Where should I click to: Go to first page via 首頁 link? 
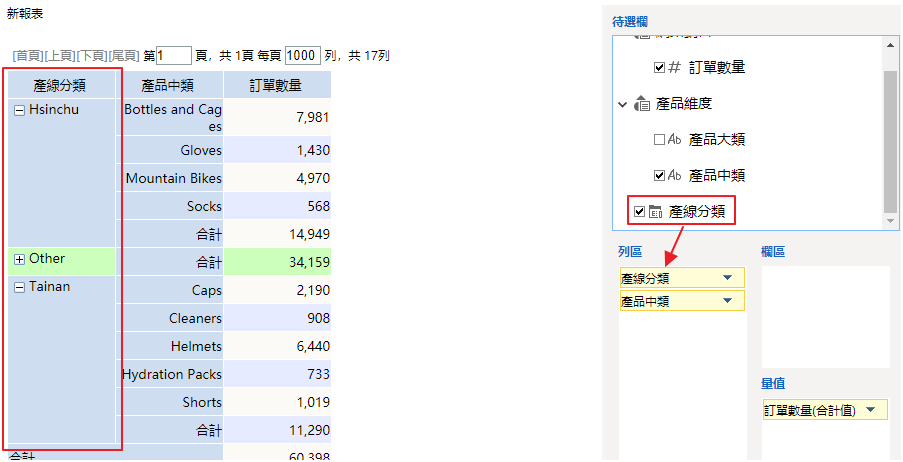27,56
